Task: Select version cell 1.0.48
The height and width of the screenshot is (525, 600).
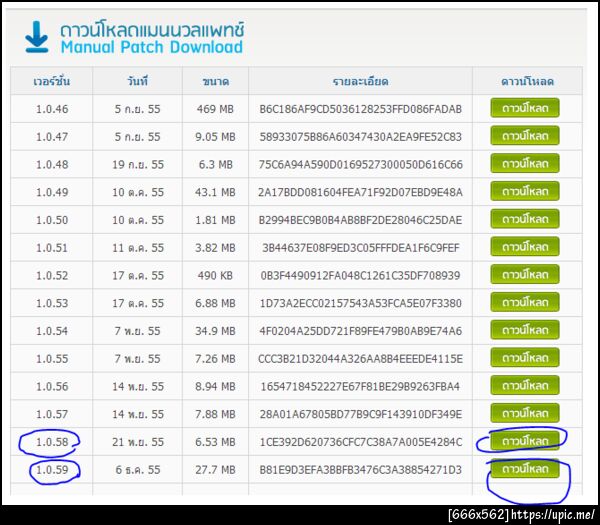Action: [52, 165]
